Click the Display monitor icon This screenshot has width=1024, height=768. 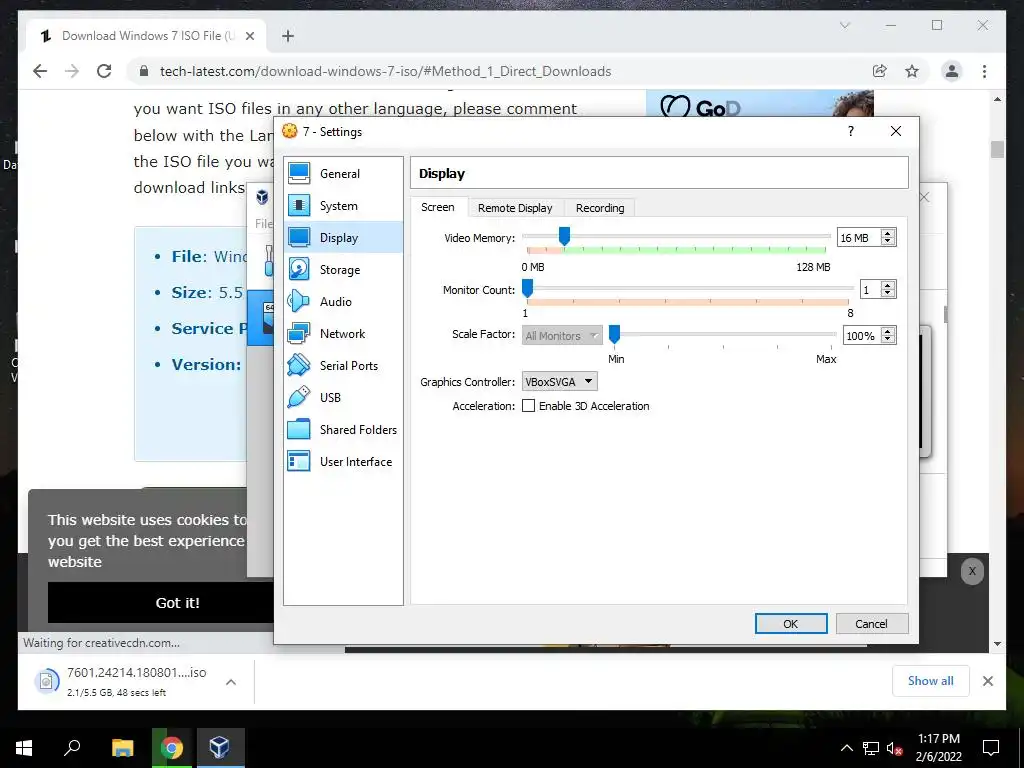pos(299,237)
